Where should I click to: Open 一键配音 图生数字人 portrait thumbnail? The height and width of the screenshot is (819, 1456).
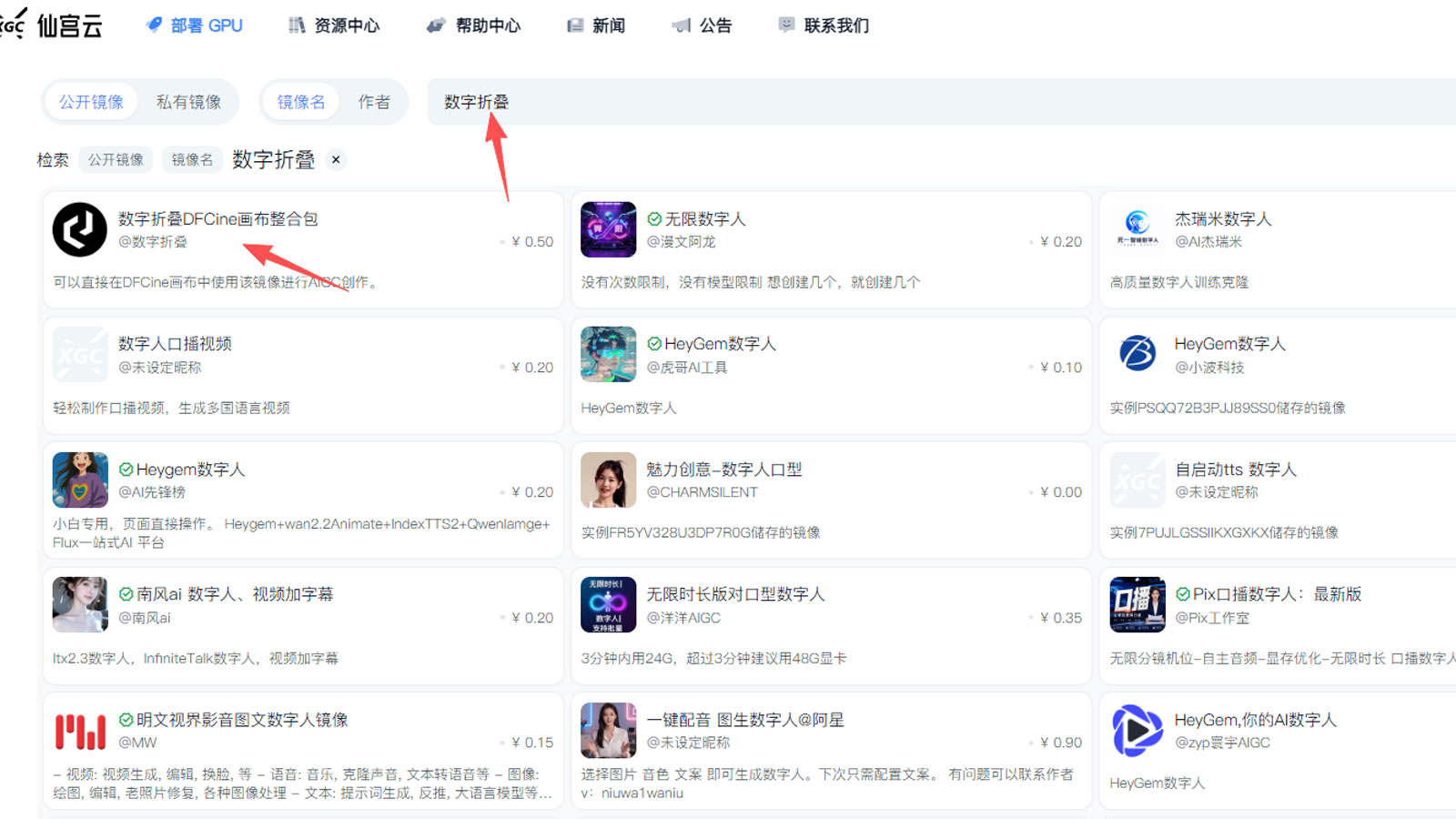tap(609, 730)
